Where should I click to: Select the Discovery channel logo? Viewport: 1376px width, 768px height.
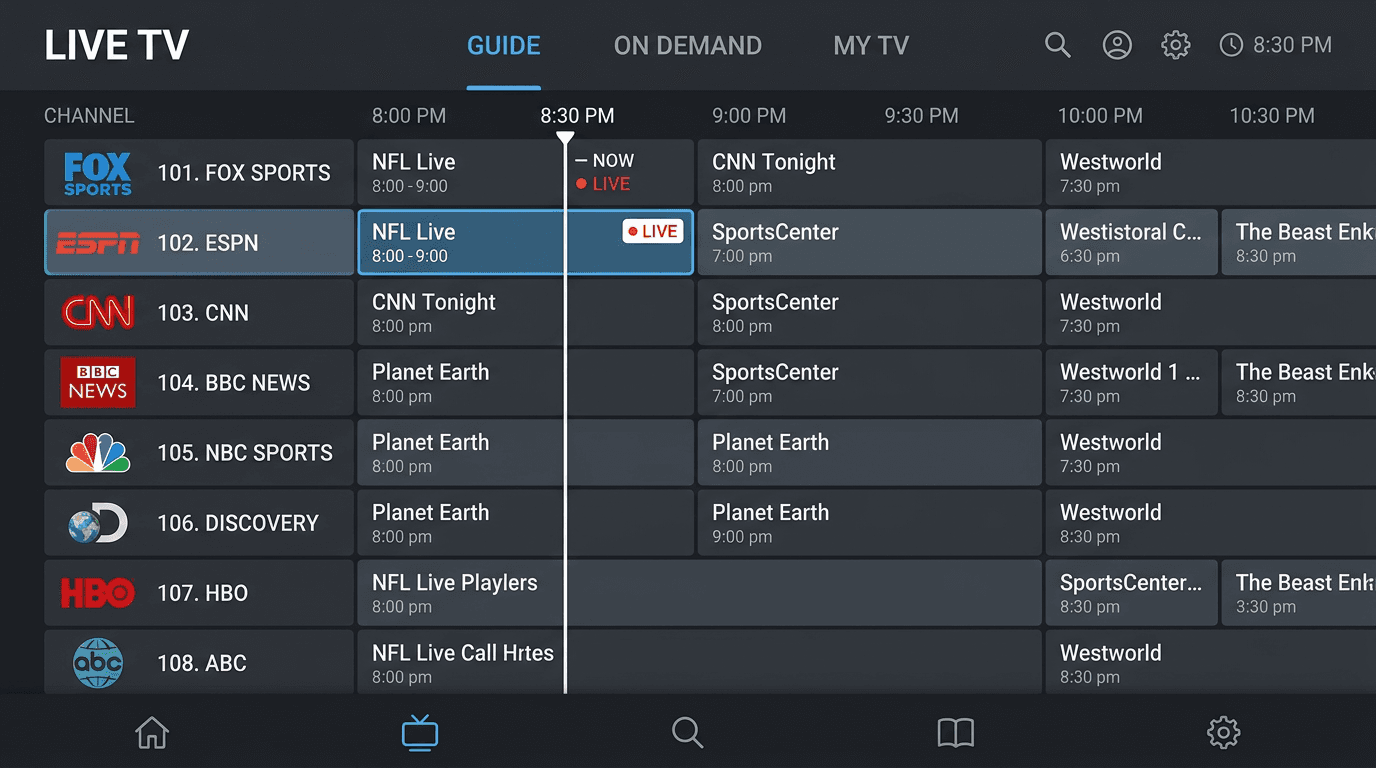96,522
